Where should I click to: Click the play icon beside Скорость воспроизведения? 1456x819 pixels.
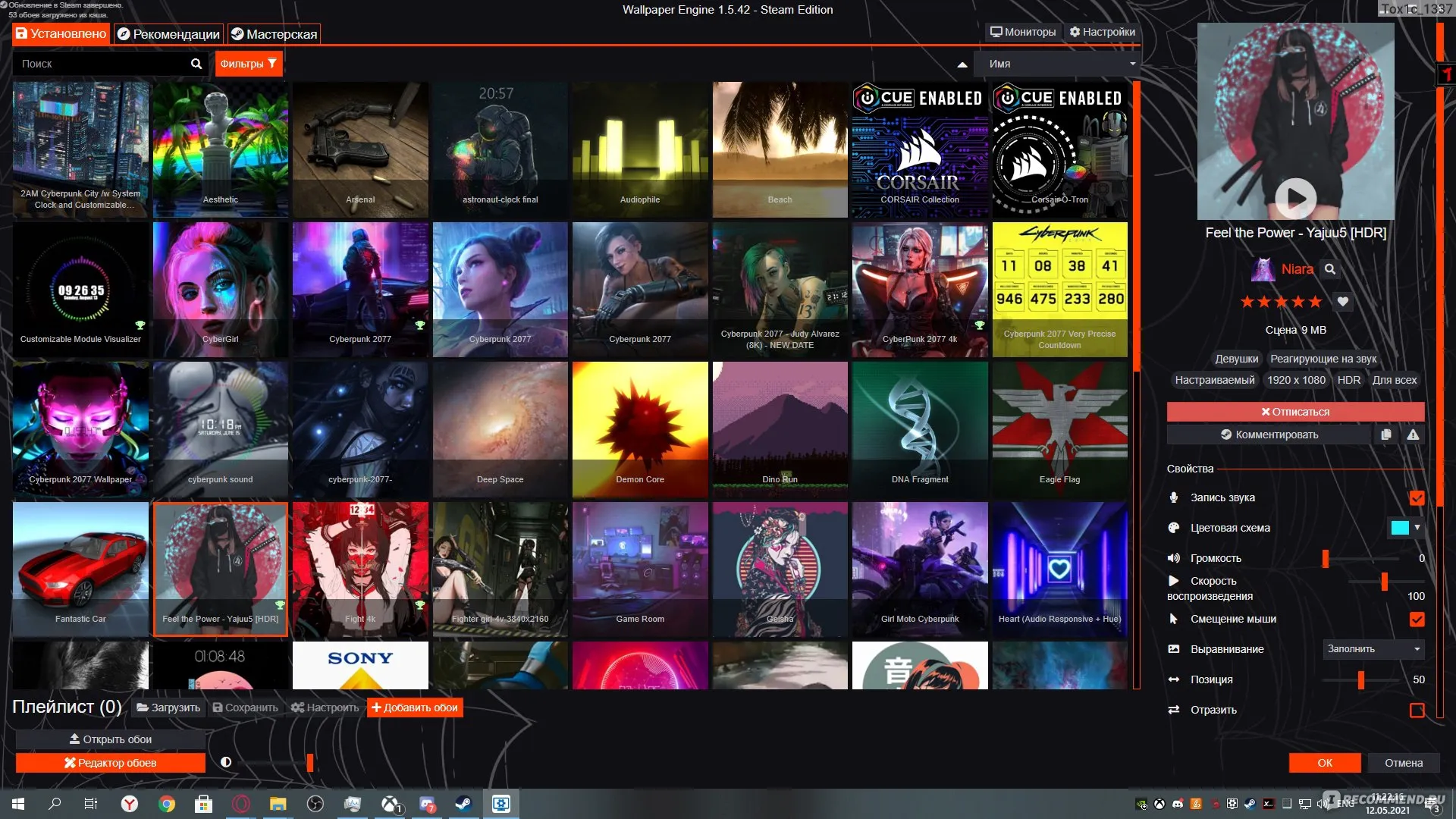pos(1173,581)
